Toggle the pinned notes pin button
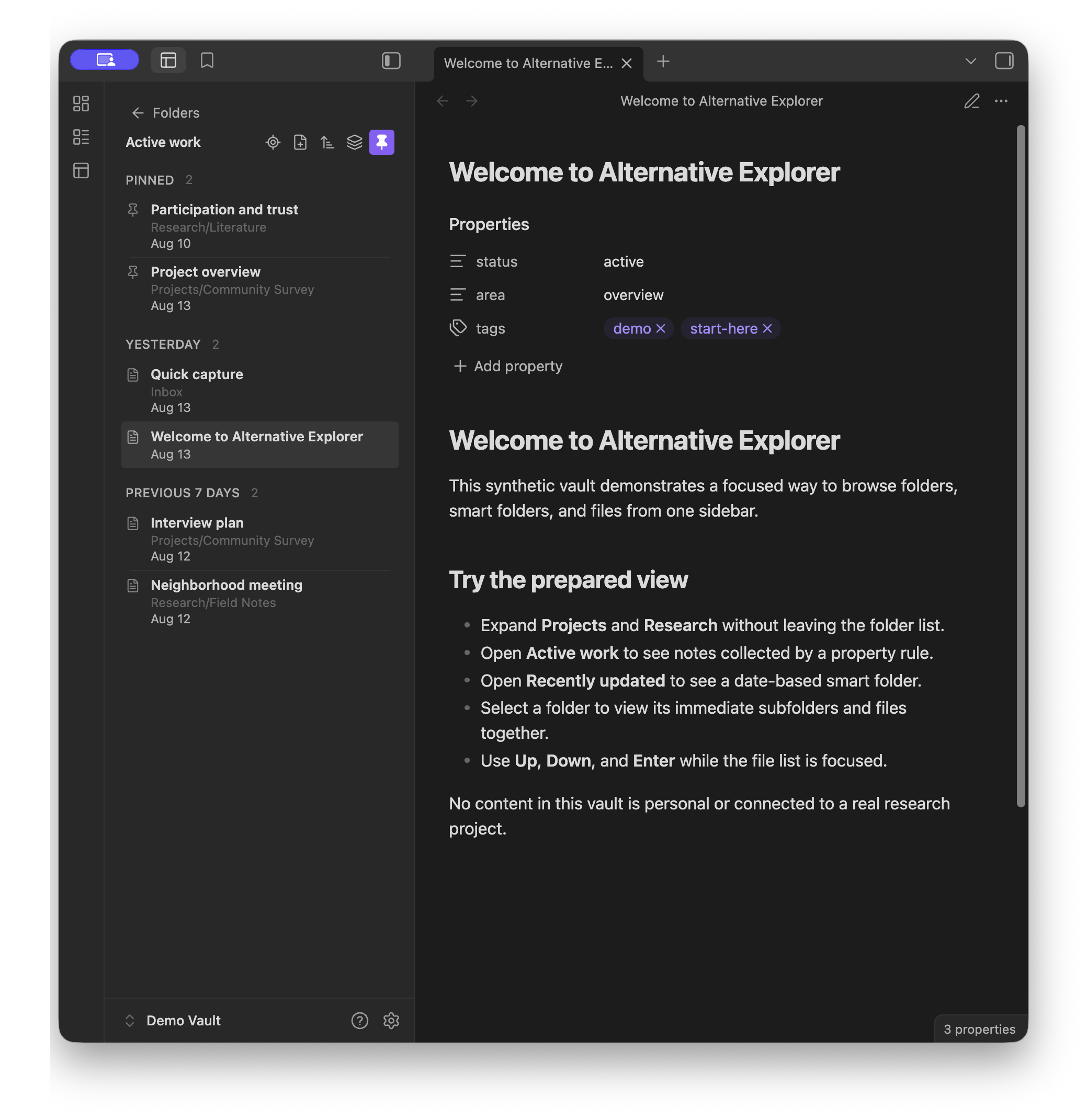Viewport: 1087px width, 1120px height. (x=381, y=142)
